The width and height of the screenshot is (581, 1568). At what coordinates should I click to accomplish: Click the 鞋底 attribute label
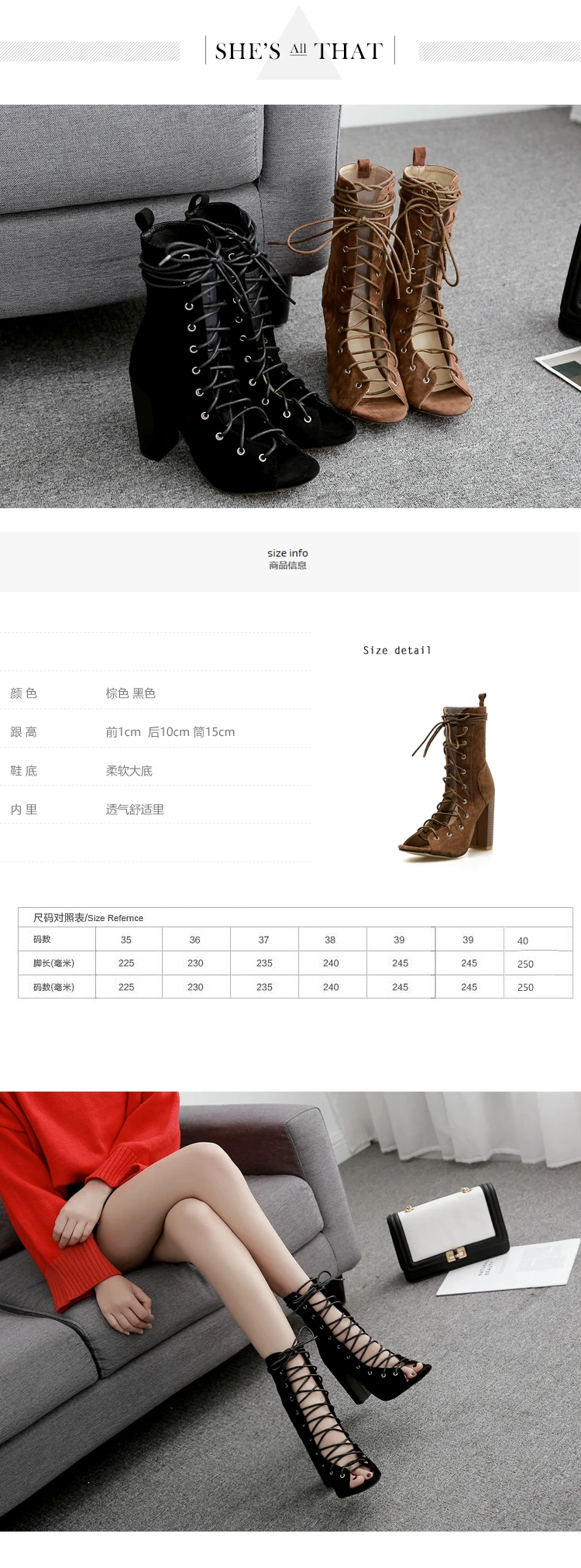tap(23, 771)
